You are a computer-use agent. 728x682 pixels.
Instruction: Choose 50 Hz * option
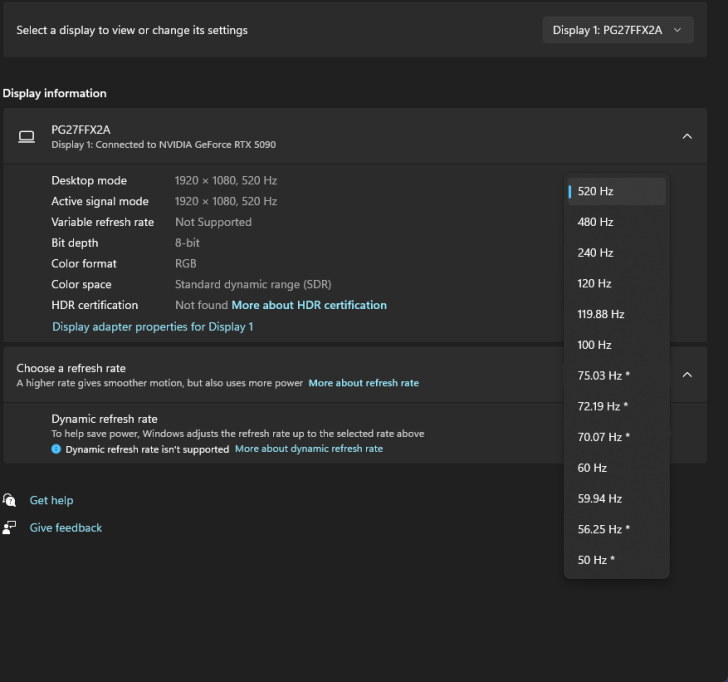coord(617,560)
